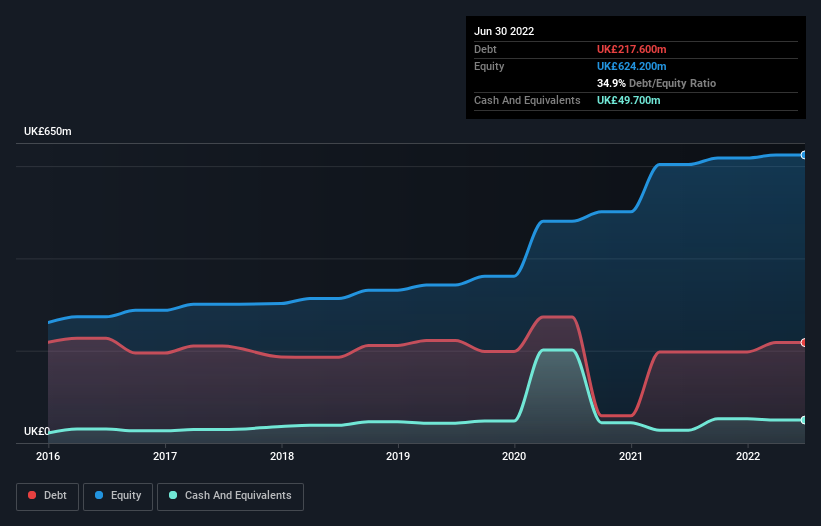
Task: Select the red Debt endpoint marker
Action: [x=803, y=343]
